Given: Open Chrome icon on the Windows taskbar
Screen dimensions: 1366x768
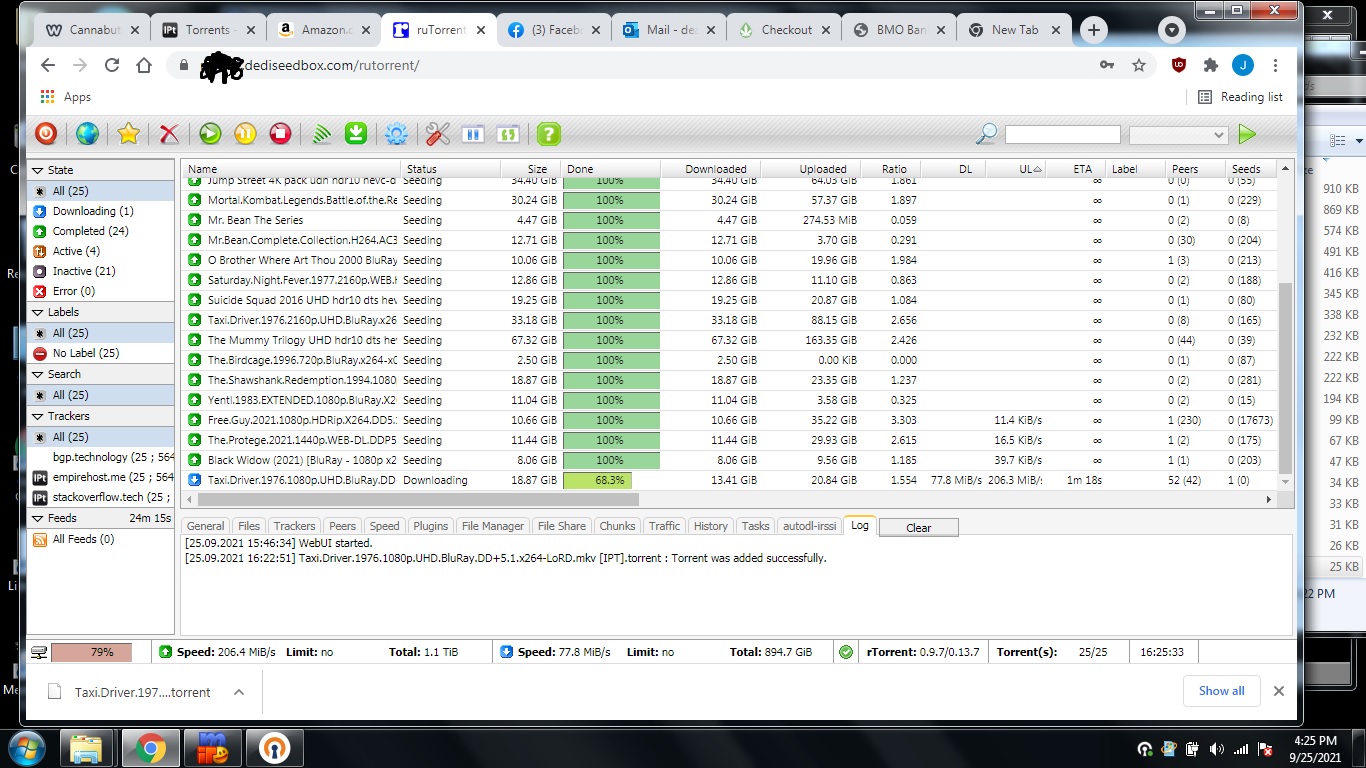Looking at the screenshot, I should point(150,749).
